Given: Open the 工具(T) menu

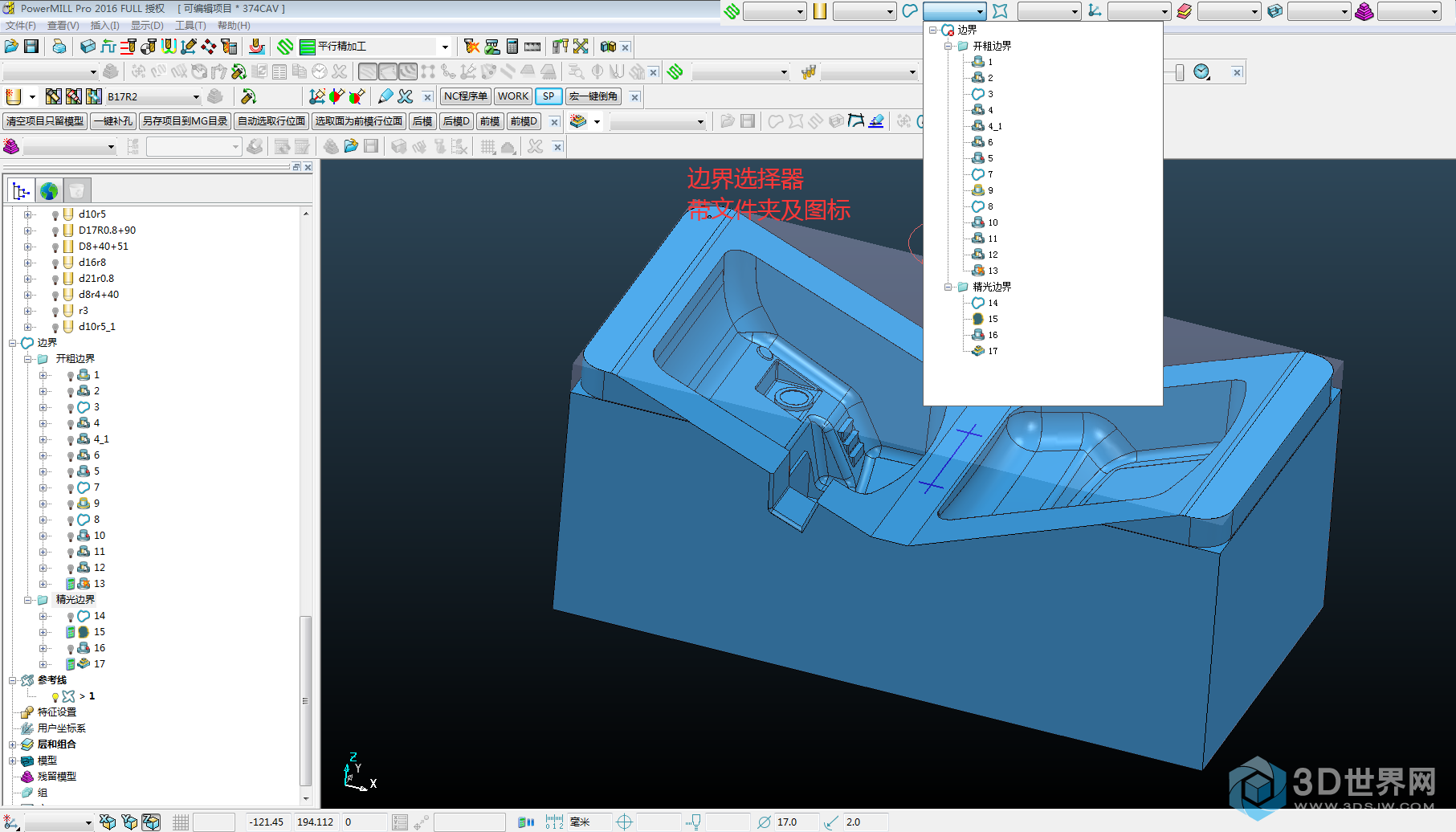Looking at the screenshot, I should pos(190,26).
